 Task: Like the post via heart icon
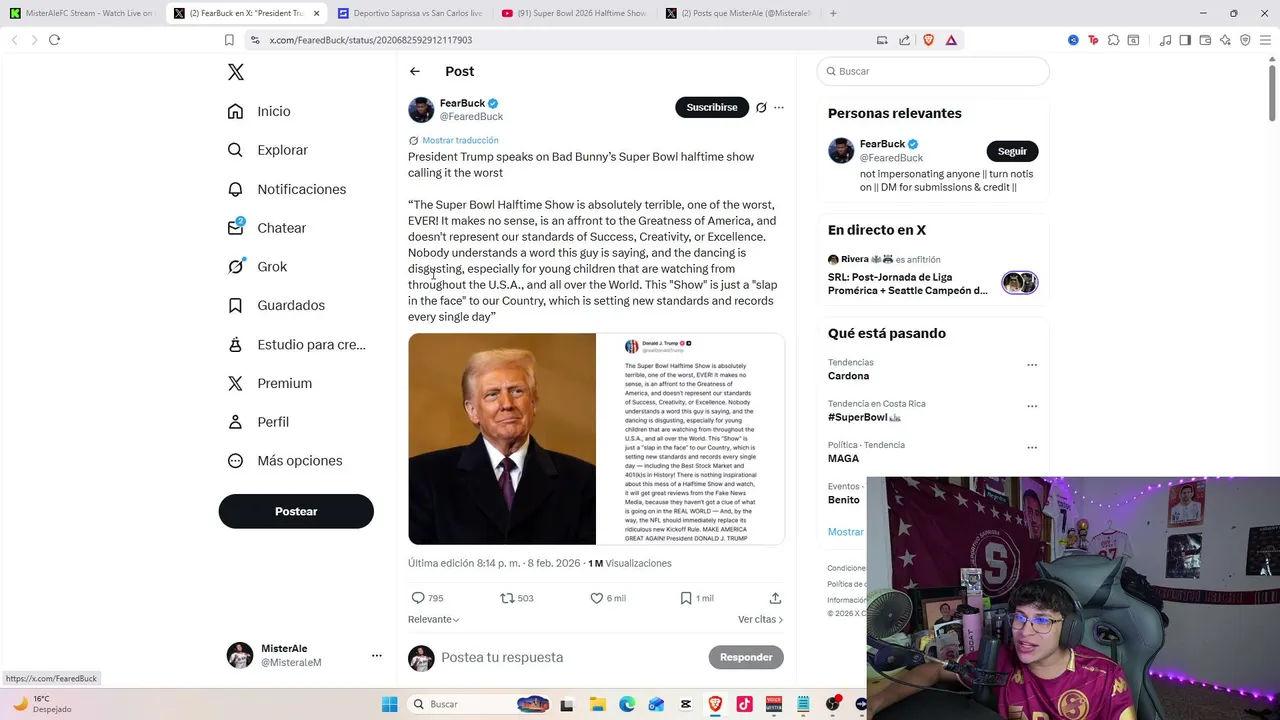(597, 598)
